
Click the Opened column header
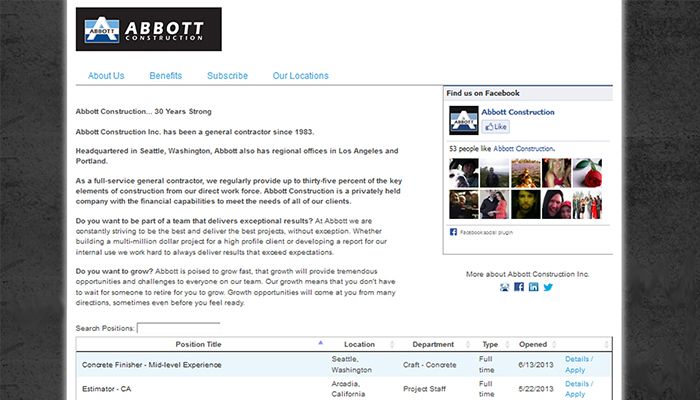coord(533,344)
